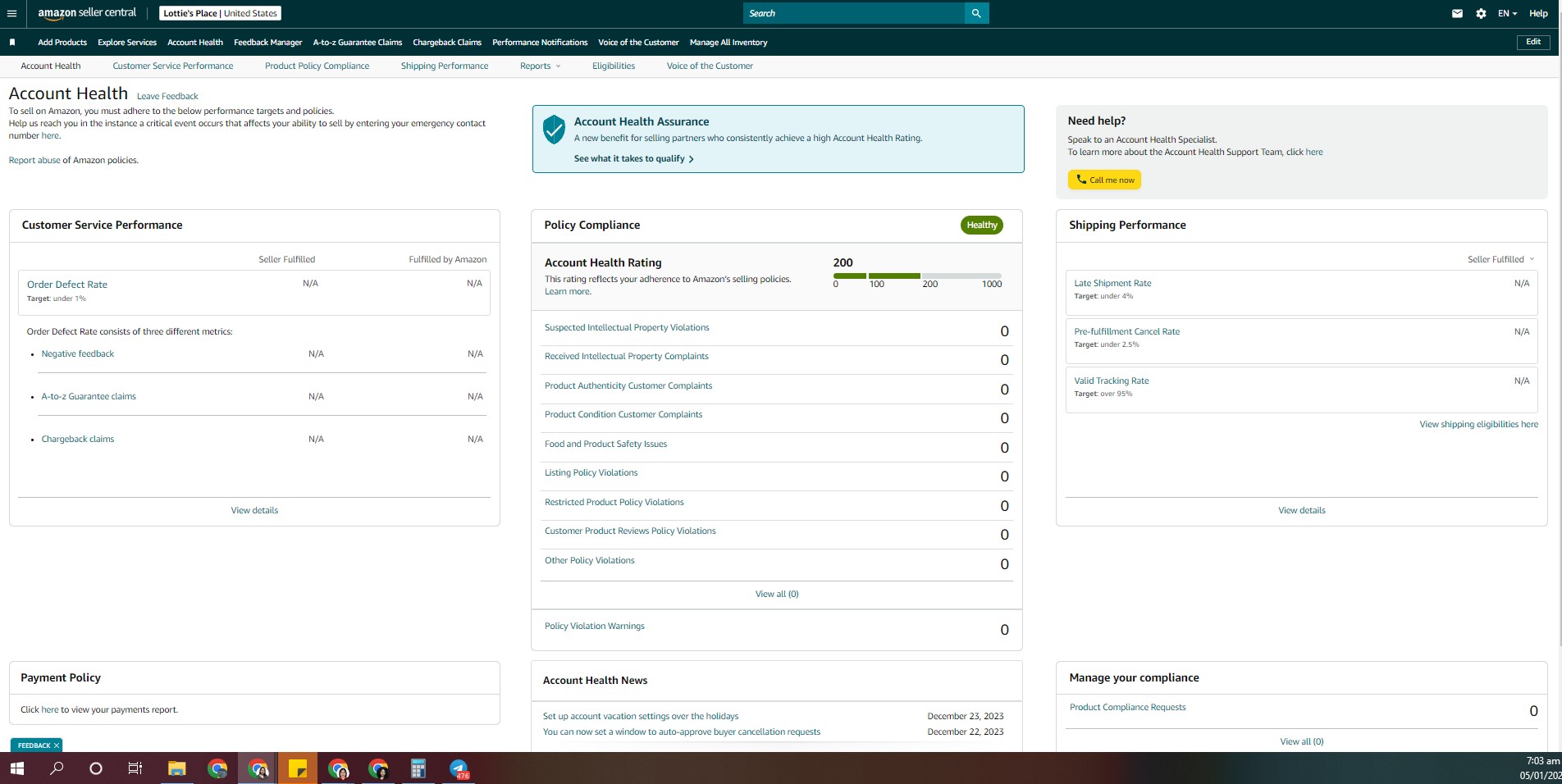The image size is (1562, 784).
Task: Click Learn more under Account Health Rating
Action: pyautogui.click(x=567, y=292)
